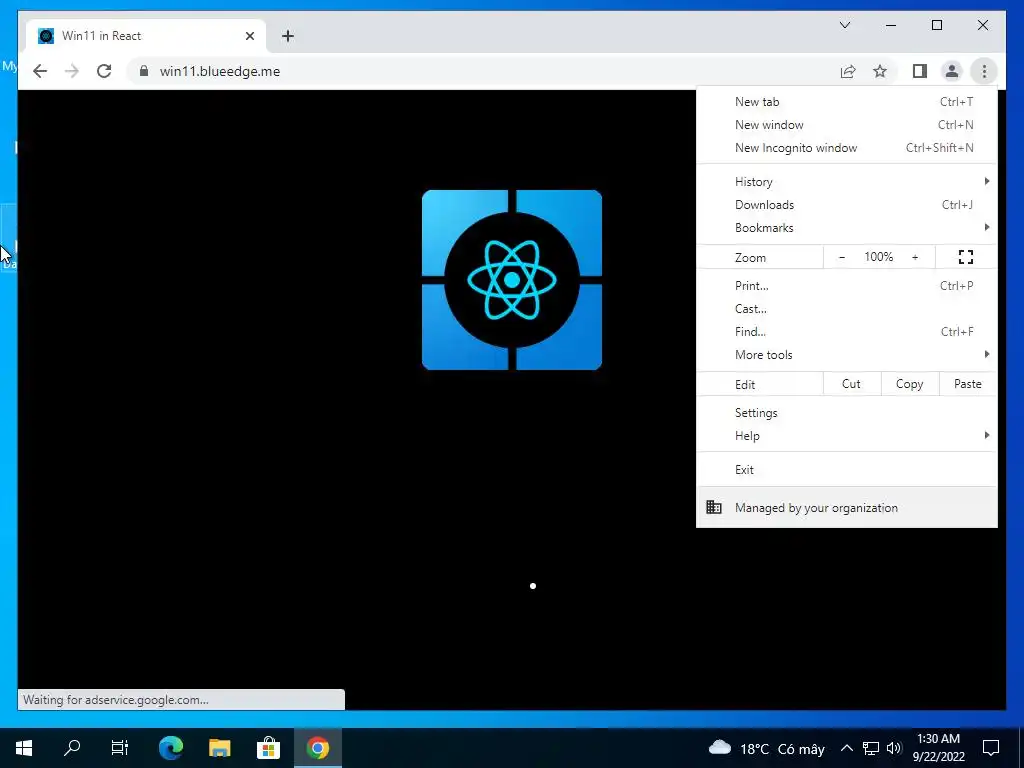The image size is (1024, 768).
Task: Click the Cut button in Edit row
Action: (852, 384)
